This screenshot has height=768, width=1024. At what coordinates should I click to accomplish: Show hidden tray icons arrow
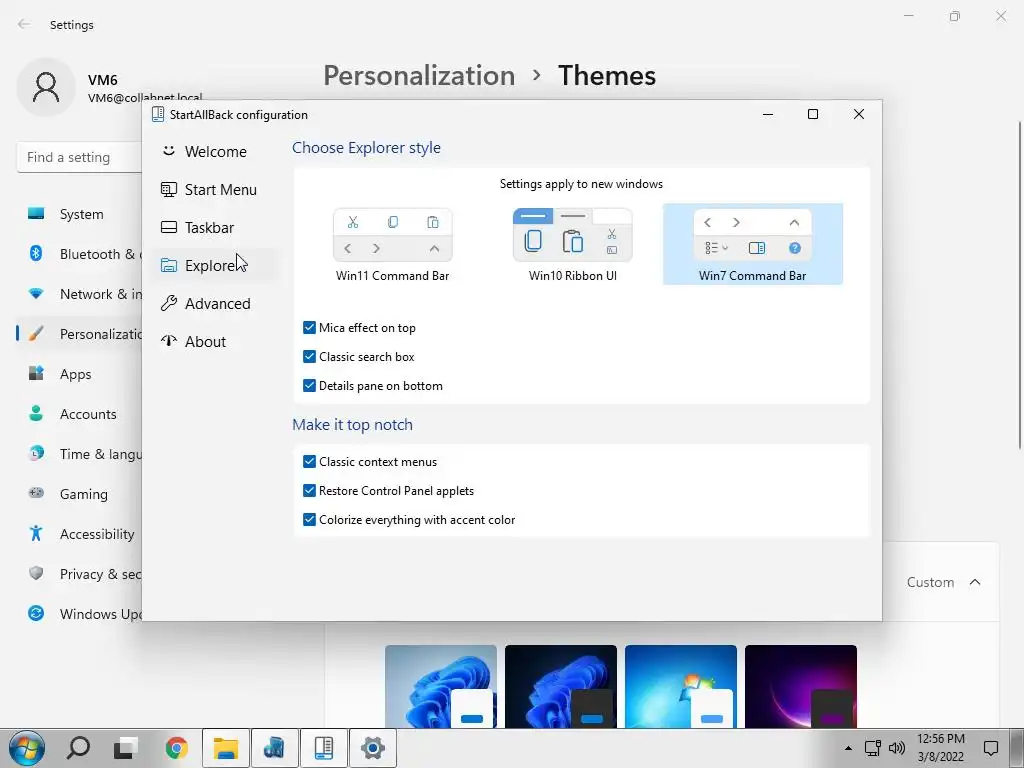(x=848, y=748)
